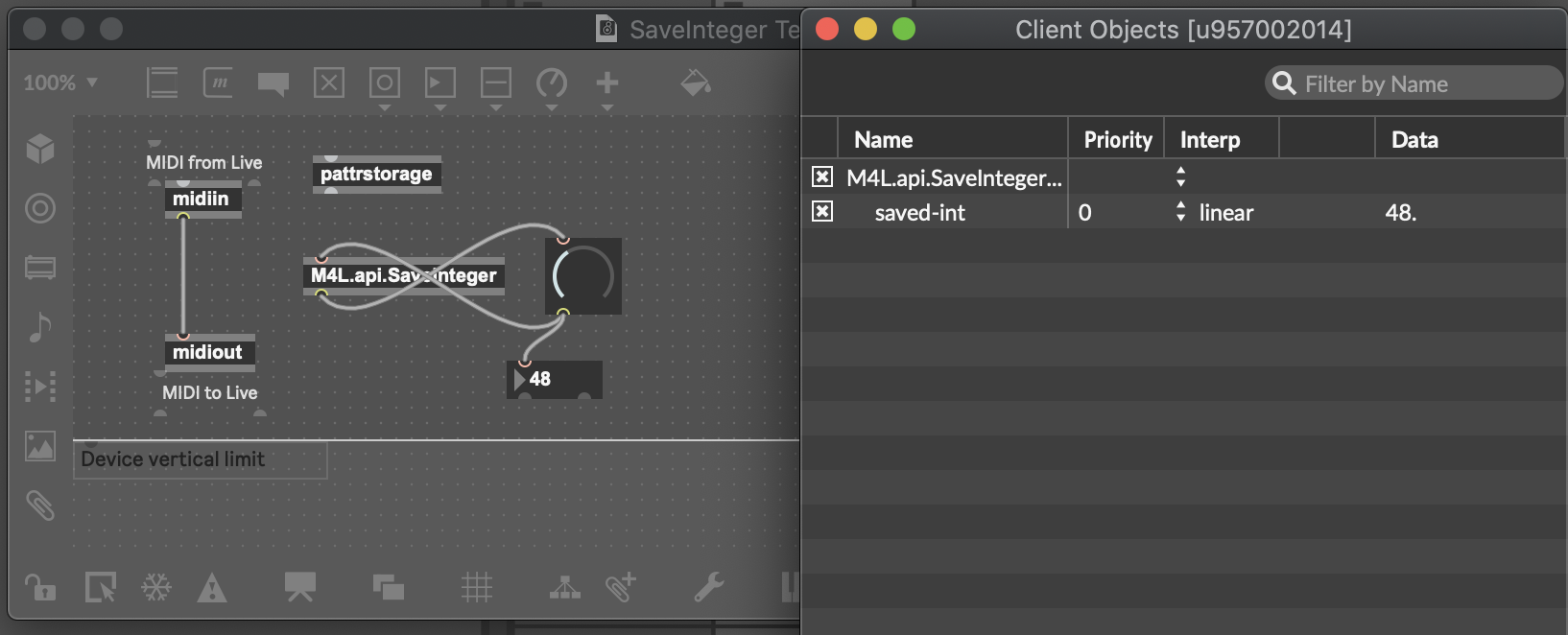Close the Client Objects window

(x=827, y=30)
